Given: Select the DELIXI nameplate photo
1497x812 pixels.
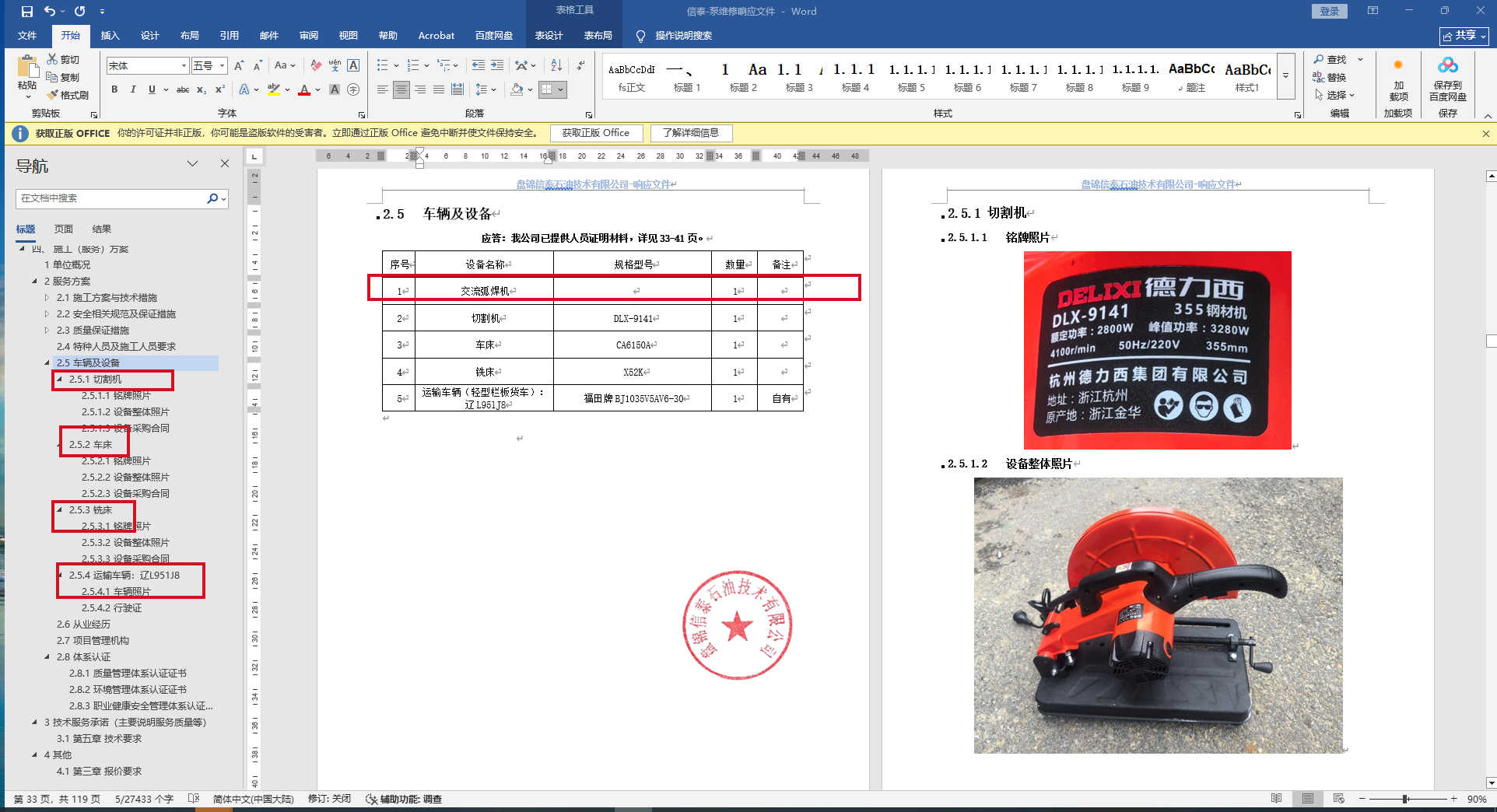Looking at the screenshot, I should click(1157, 350).
